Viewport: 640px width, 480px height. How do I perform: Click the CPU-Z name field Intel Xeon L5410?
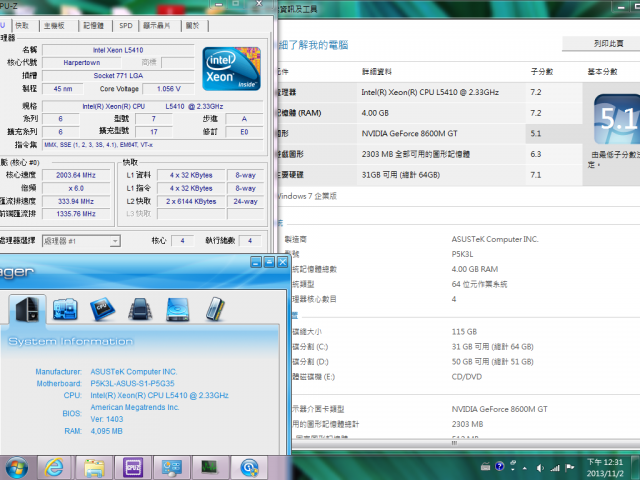[x=118, y=50]
